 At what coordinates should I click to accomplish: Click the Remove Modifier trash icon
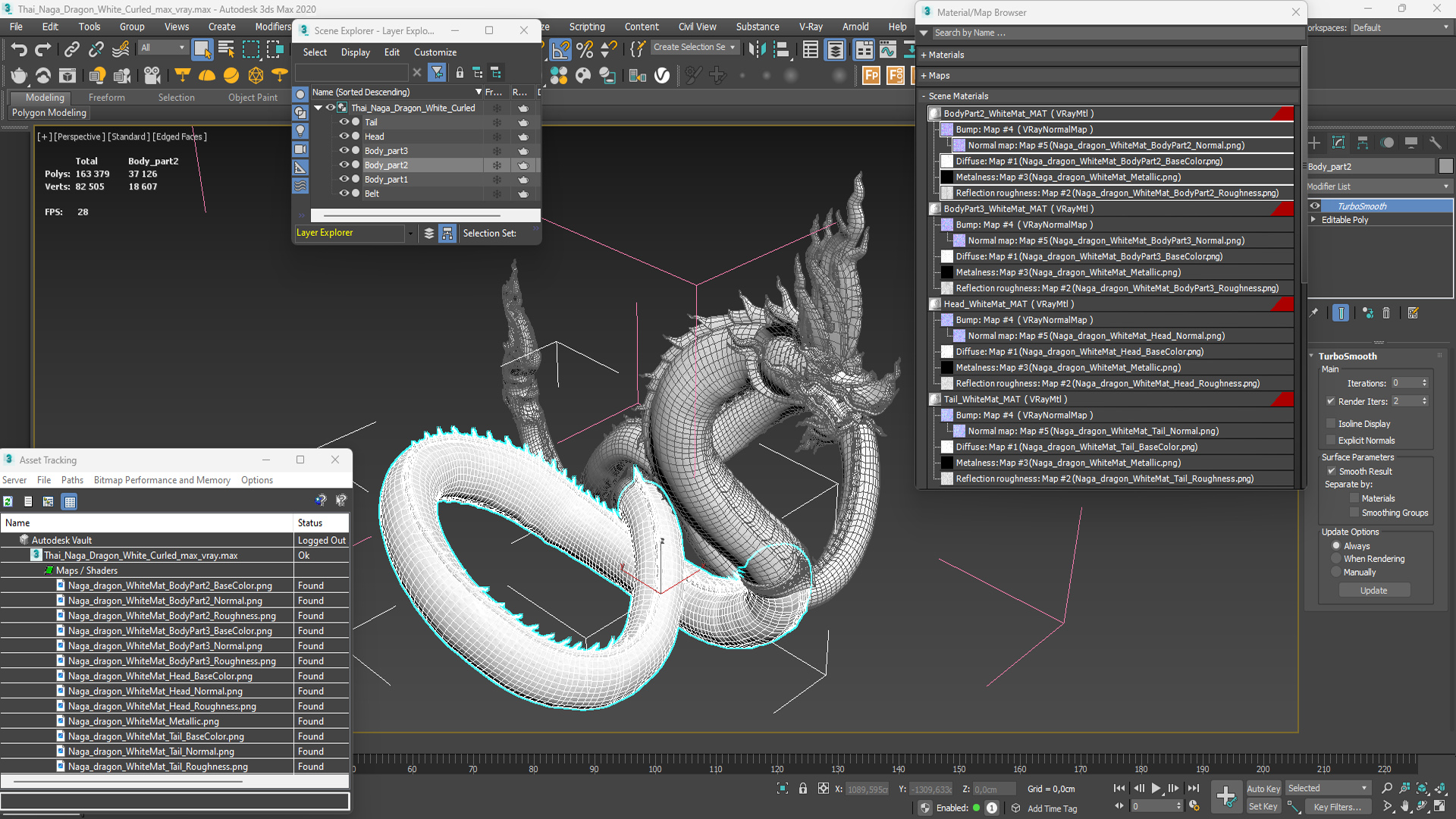pyautogui.click(x=1386, y=312)
